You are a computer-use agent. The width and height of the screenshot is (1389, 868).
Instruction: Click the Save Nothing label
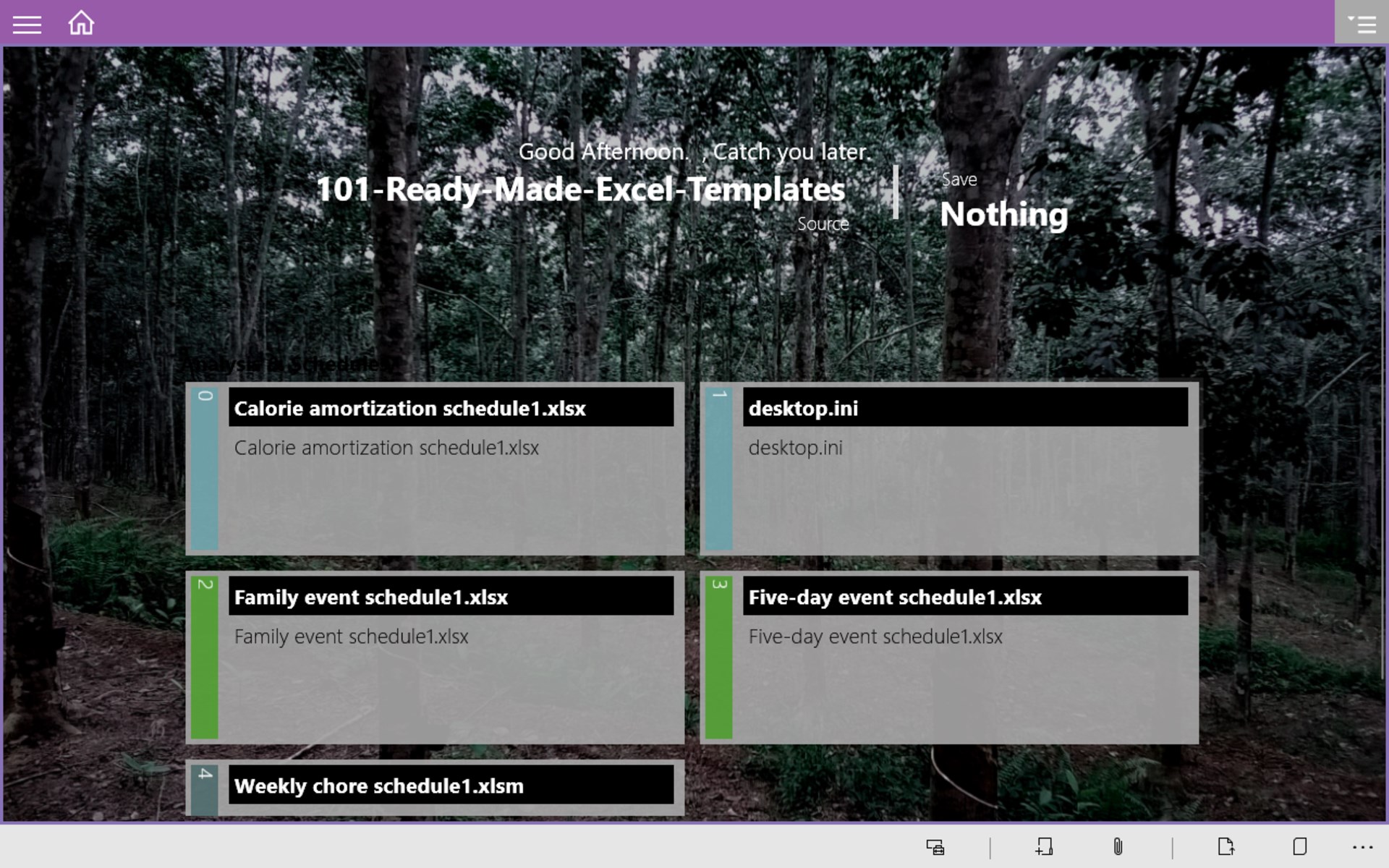tap(1003, 214)
